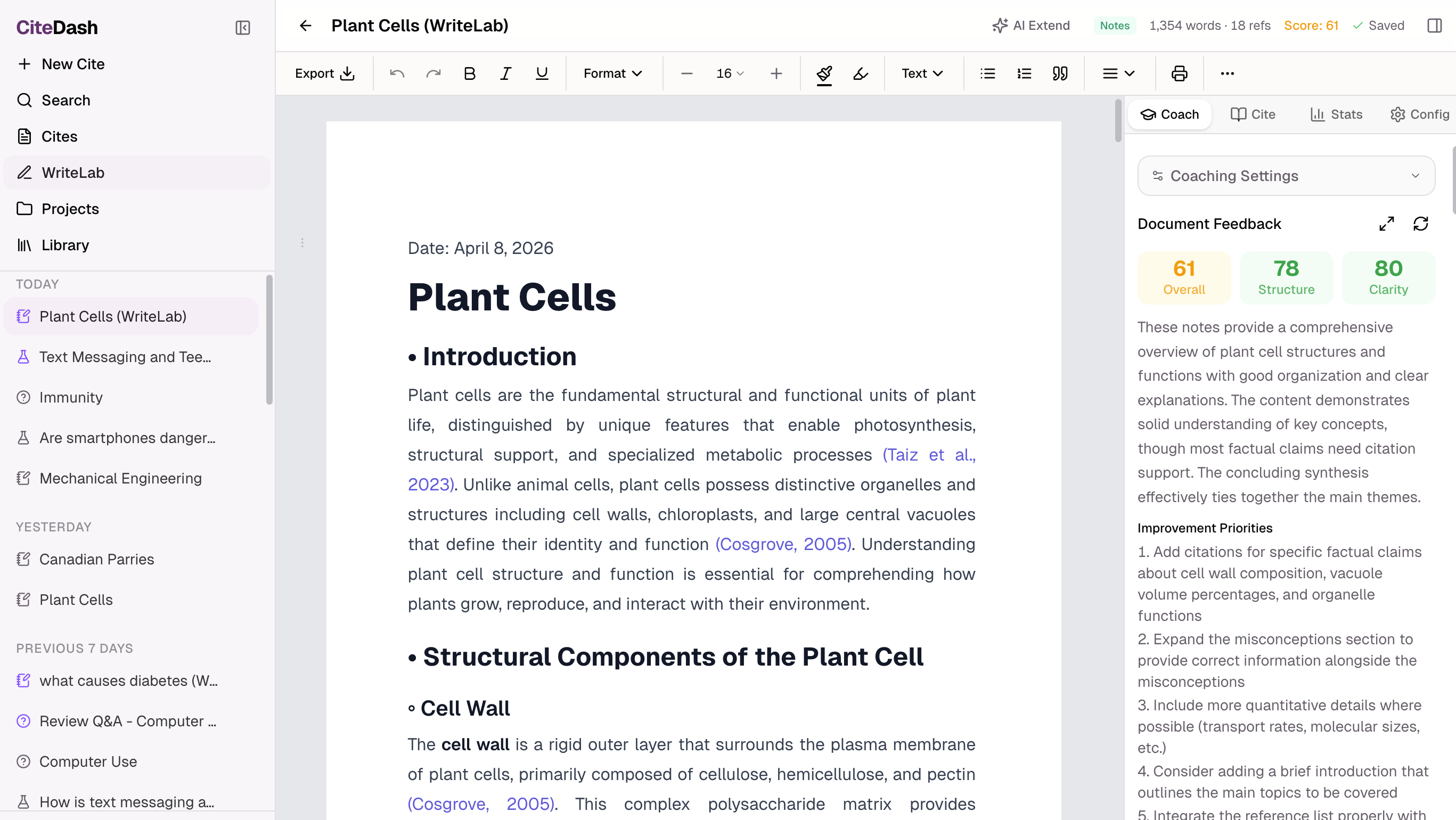Switch to the Stats tab
The width and height of the screenshot is (1456, 820).
click(1336, 114)
